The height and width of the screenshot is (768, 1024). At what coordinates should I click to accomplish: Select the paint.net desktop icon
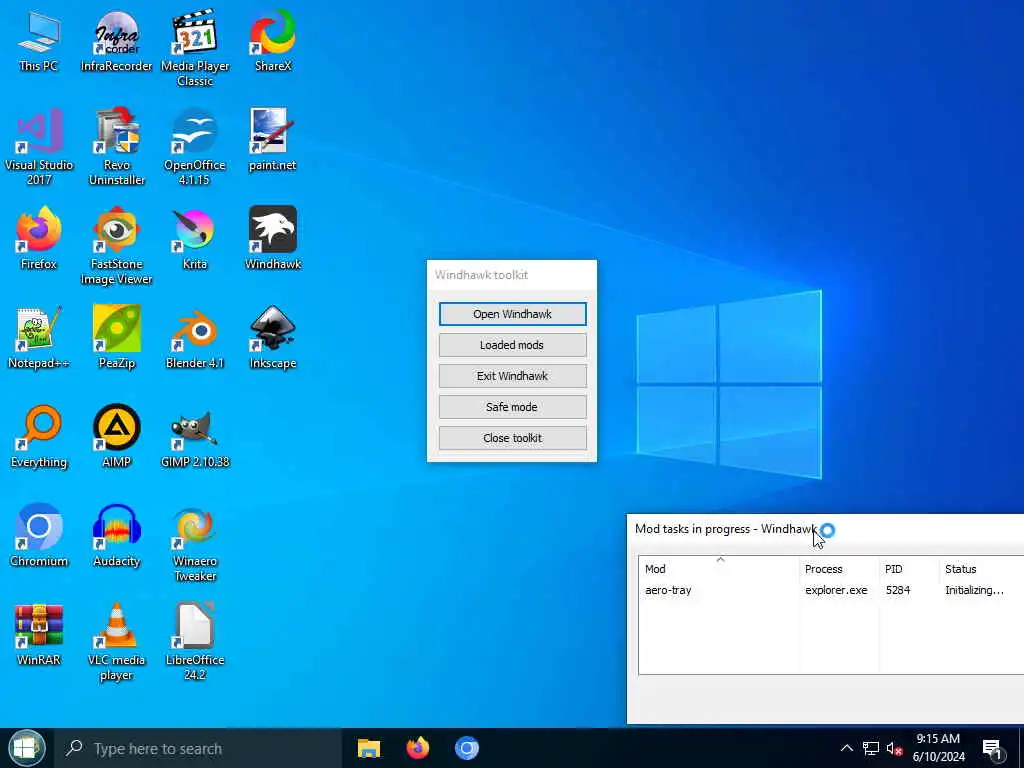point(273,140)
